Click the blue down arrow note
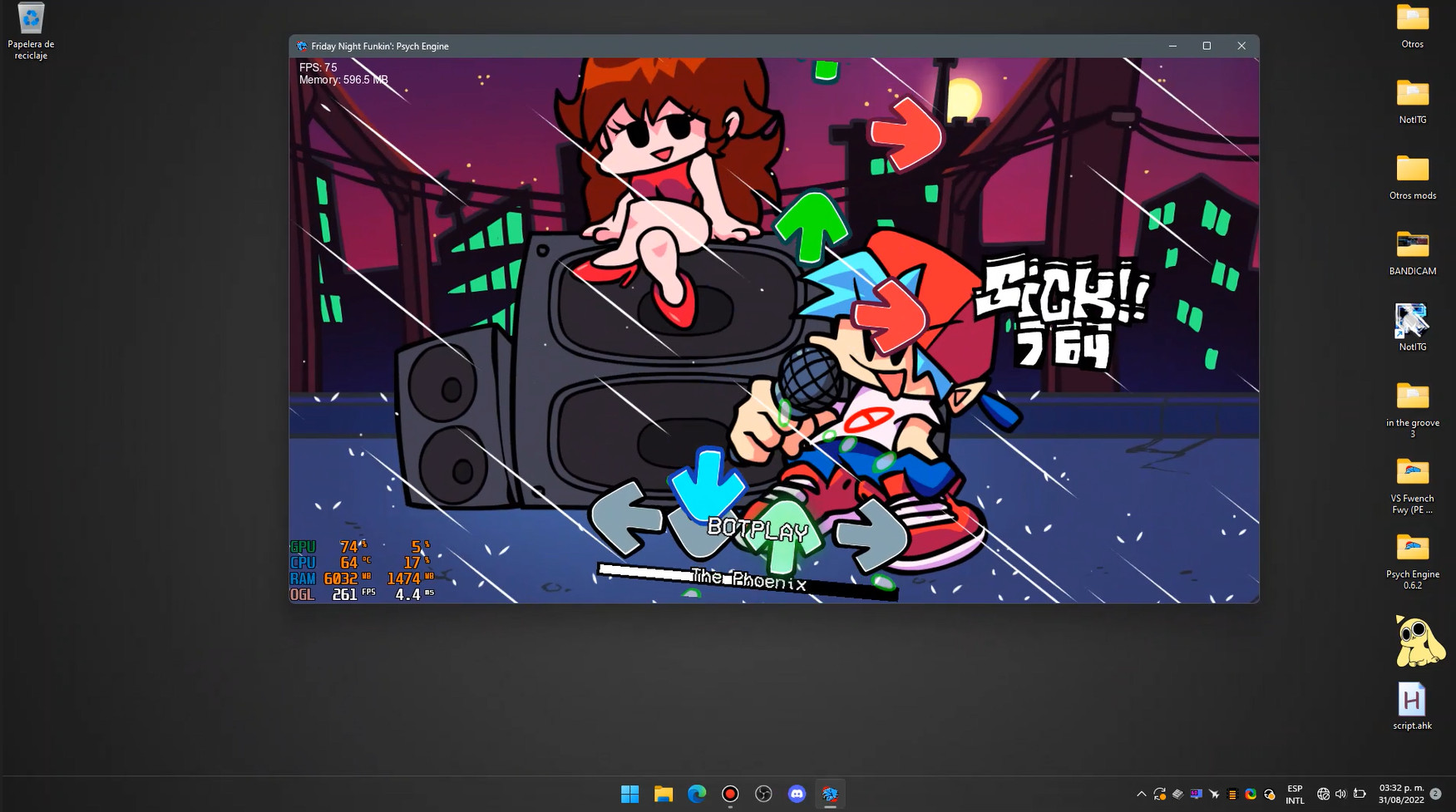Screen dimensions: 1456x812 pyautogui.click(x=707, y=484)
